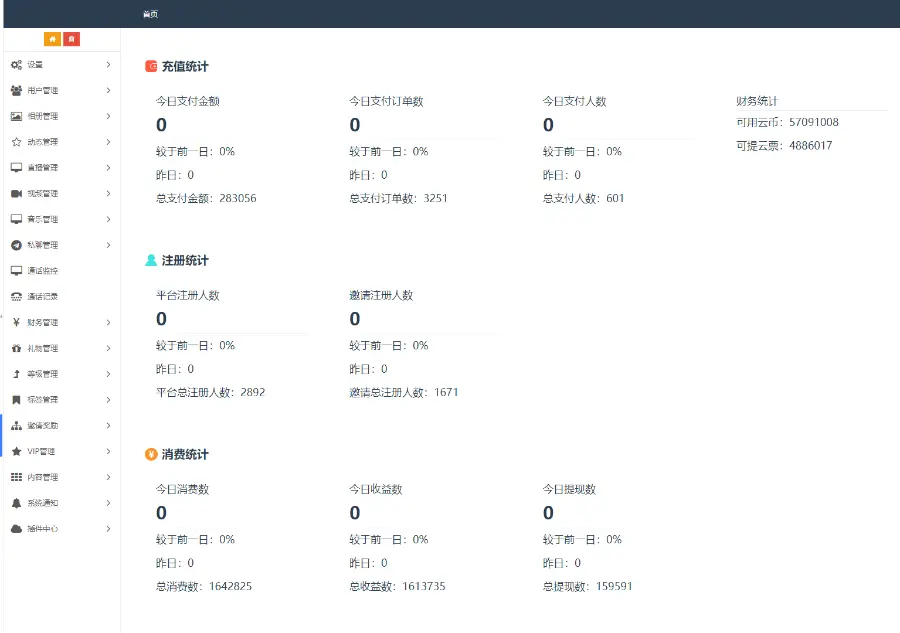Viewport: 900px width, 633px height.
Task: Click the picture icon for 相册管理
Action: [16, 117]
